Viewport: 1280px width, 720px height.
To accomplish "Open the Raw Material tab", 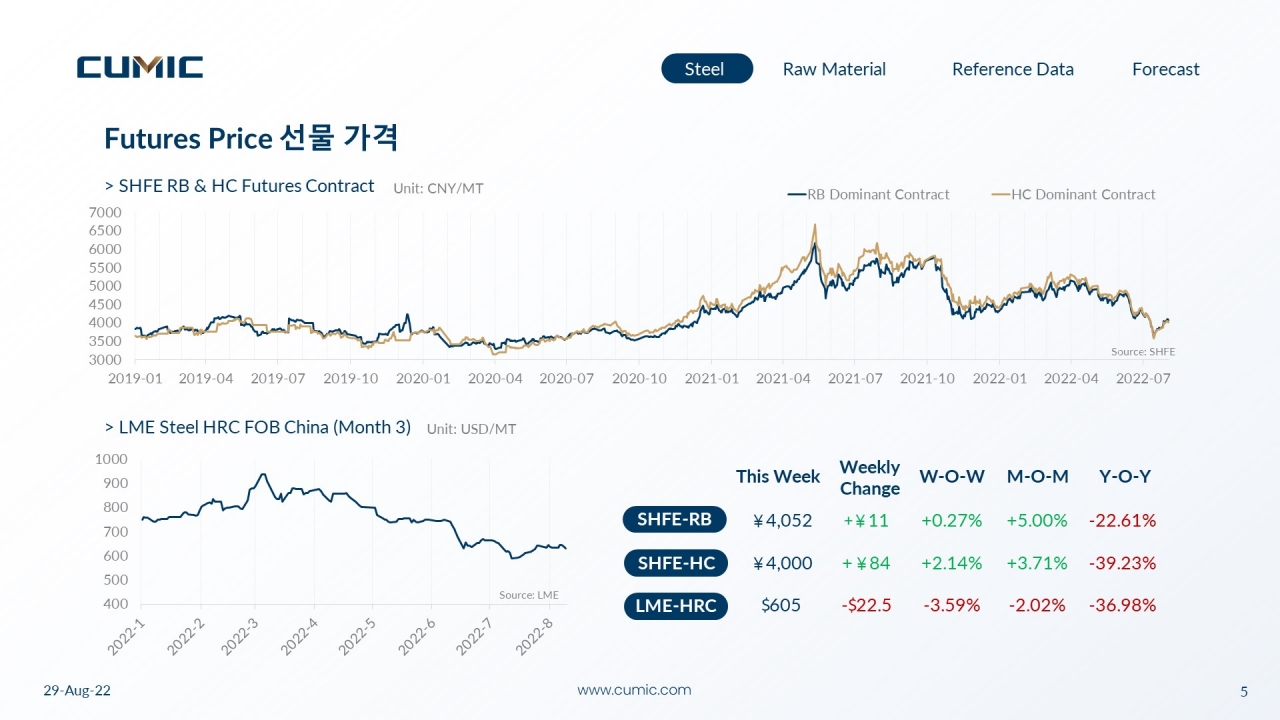I will pyautogui.click(x=834, y=69).
